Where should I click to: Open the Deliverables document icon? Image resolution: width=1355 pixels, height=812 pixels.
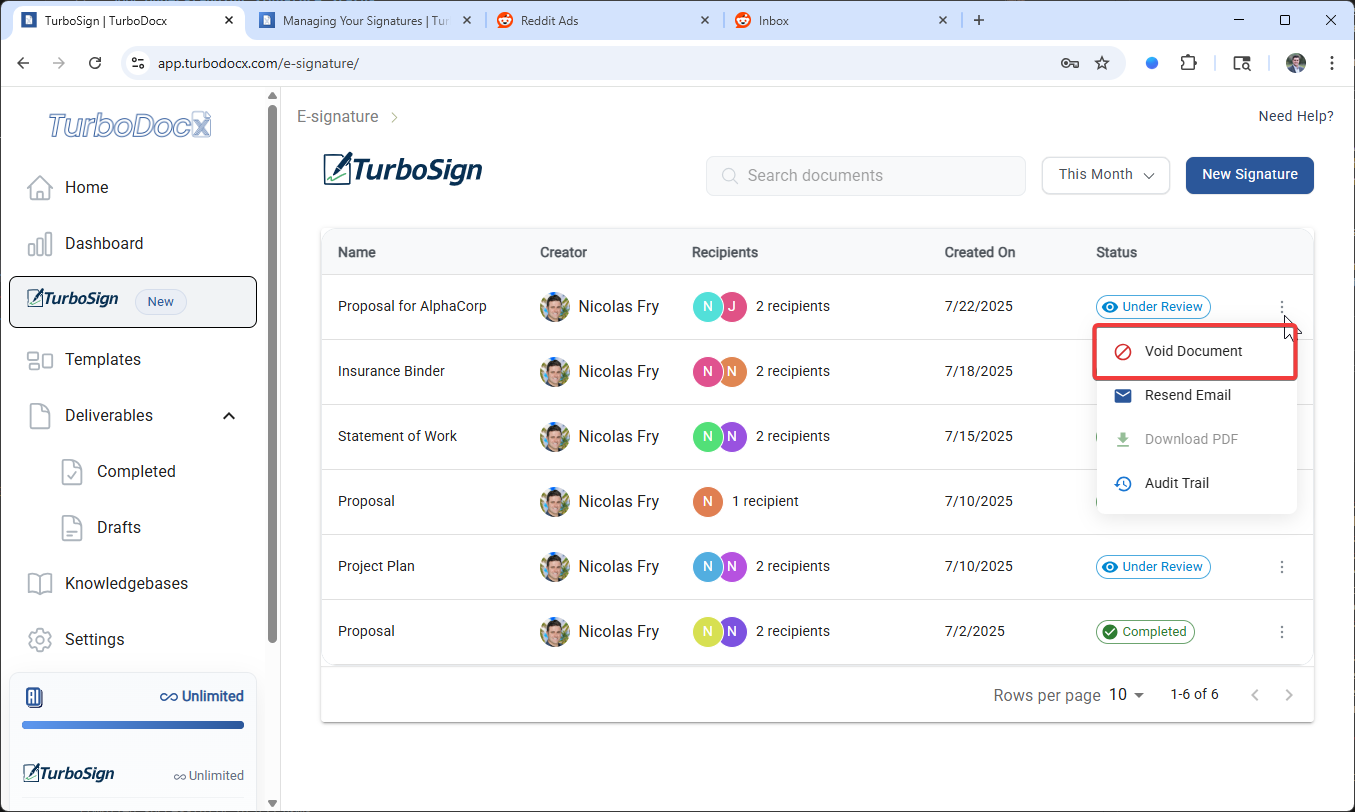[39, 415]
